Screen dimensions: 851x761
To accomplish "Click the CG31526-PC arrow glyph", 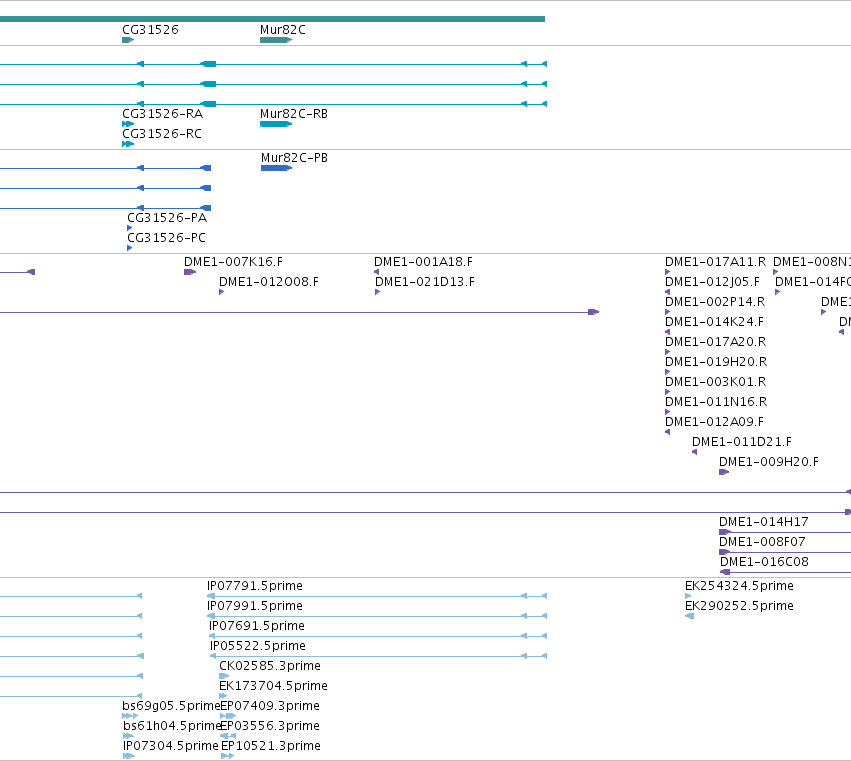I will pyautogui.click(x=130, y=249).
